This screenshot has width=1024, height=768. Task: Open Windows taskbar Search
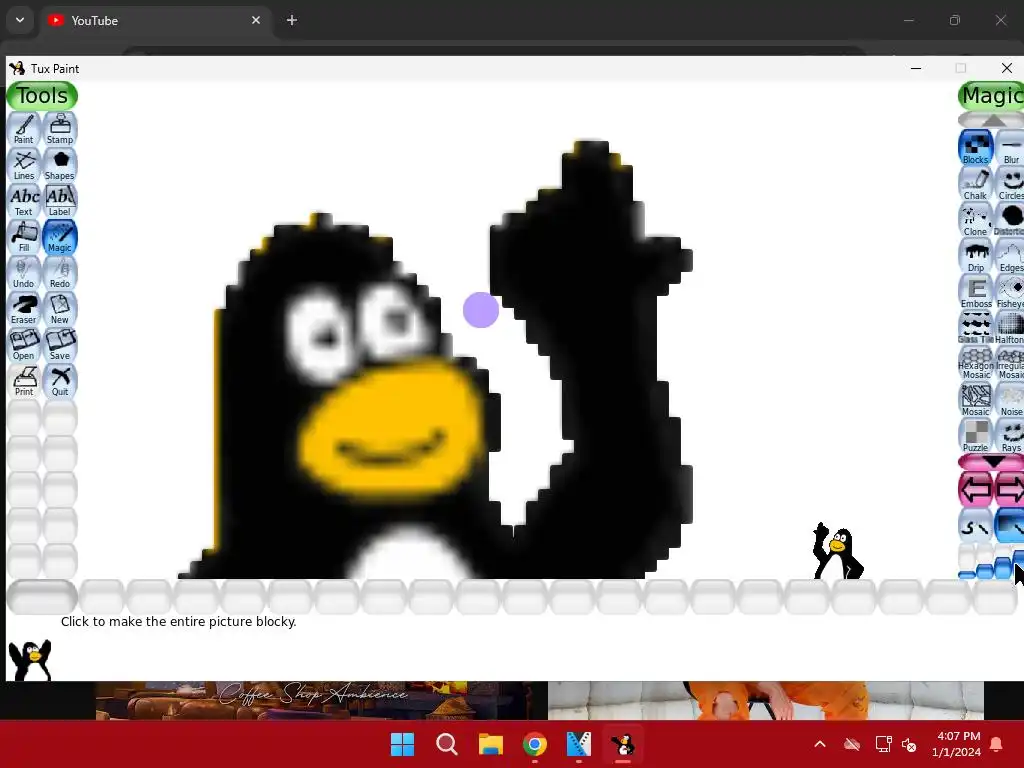pos(447,744)
